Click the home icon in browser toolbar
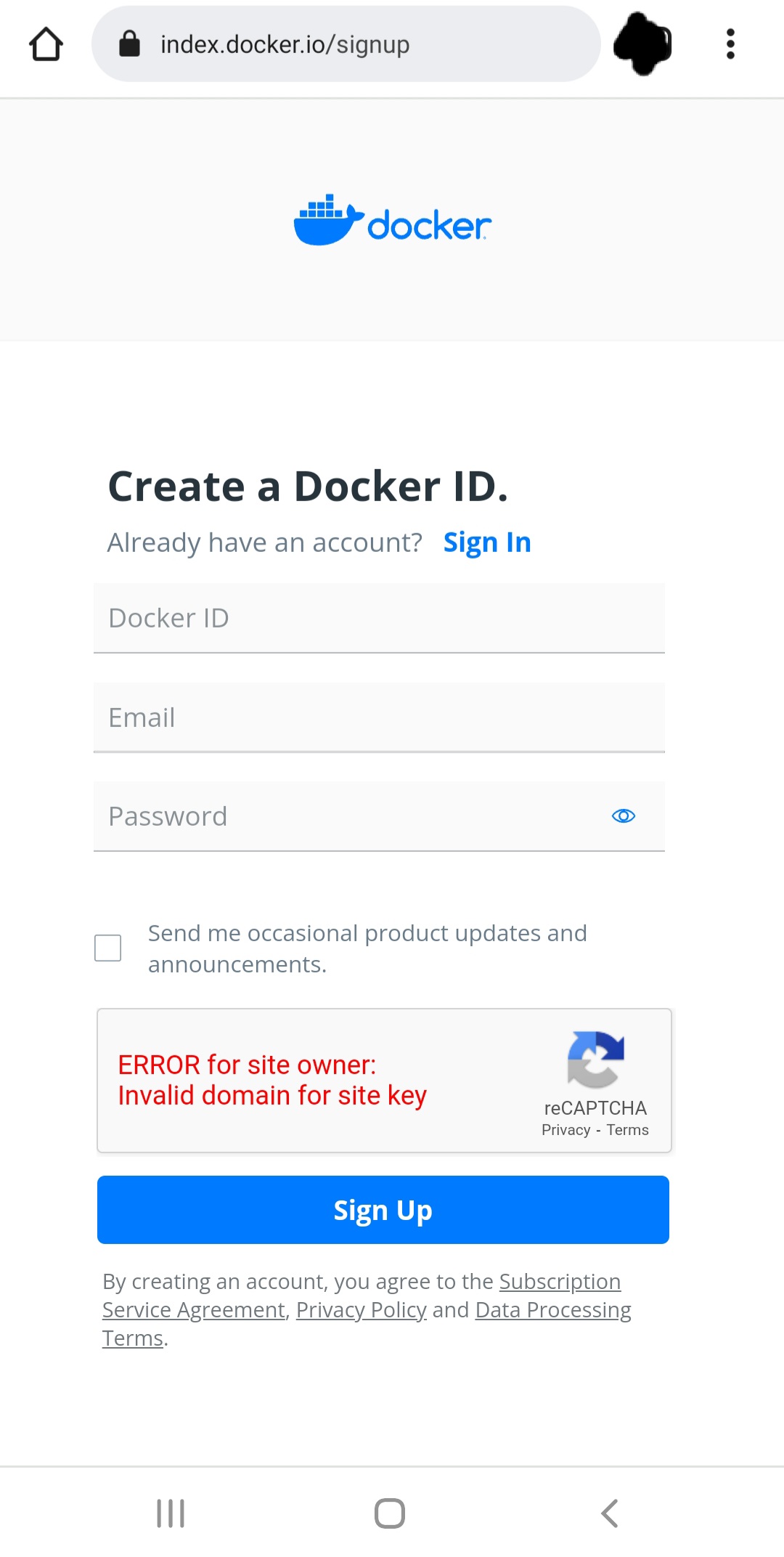The height and width of the screenshot is (1557, 784). [x=46, y=44]
